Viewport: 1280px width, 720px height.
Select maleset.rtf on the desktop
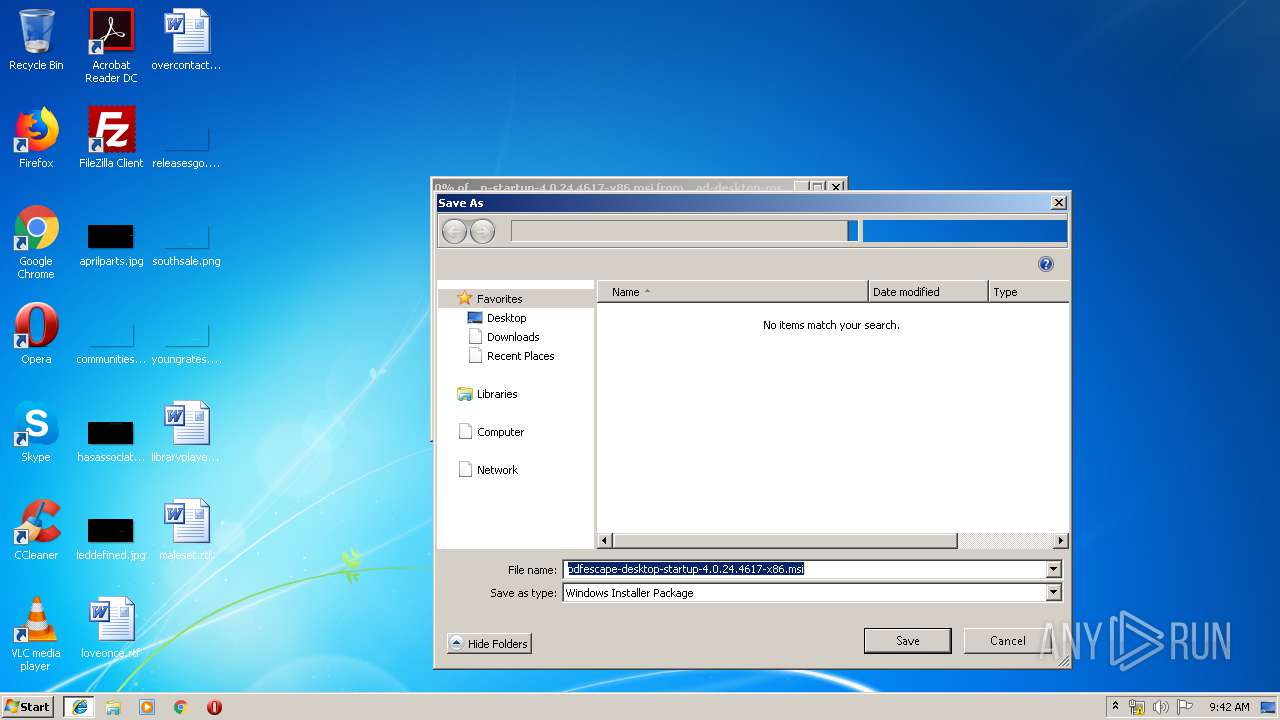click(186, 530)
